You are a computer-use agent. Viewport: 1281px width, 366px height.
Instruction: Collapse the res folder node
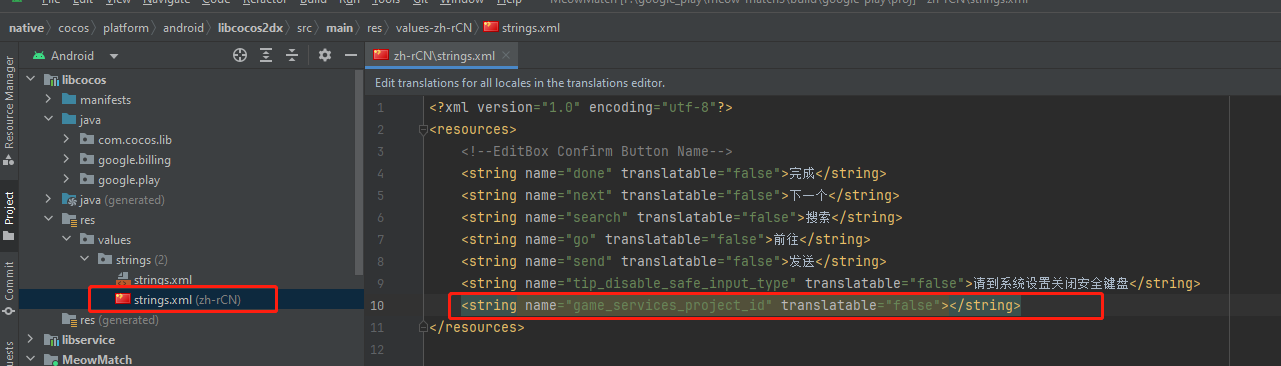pyautogui.click(x=48, y=219)
